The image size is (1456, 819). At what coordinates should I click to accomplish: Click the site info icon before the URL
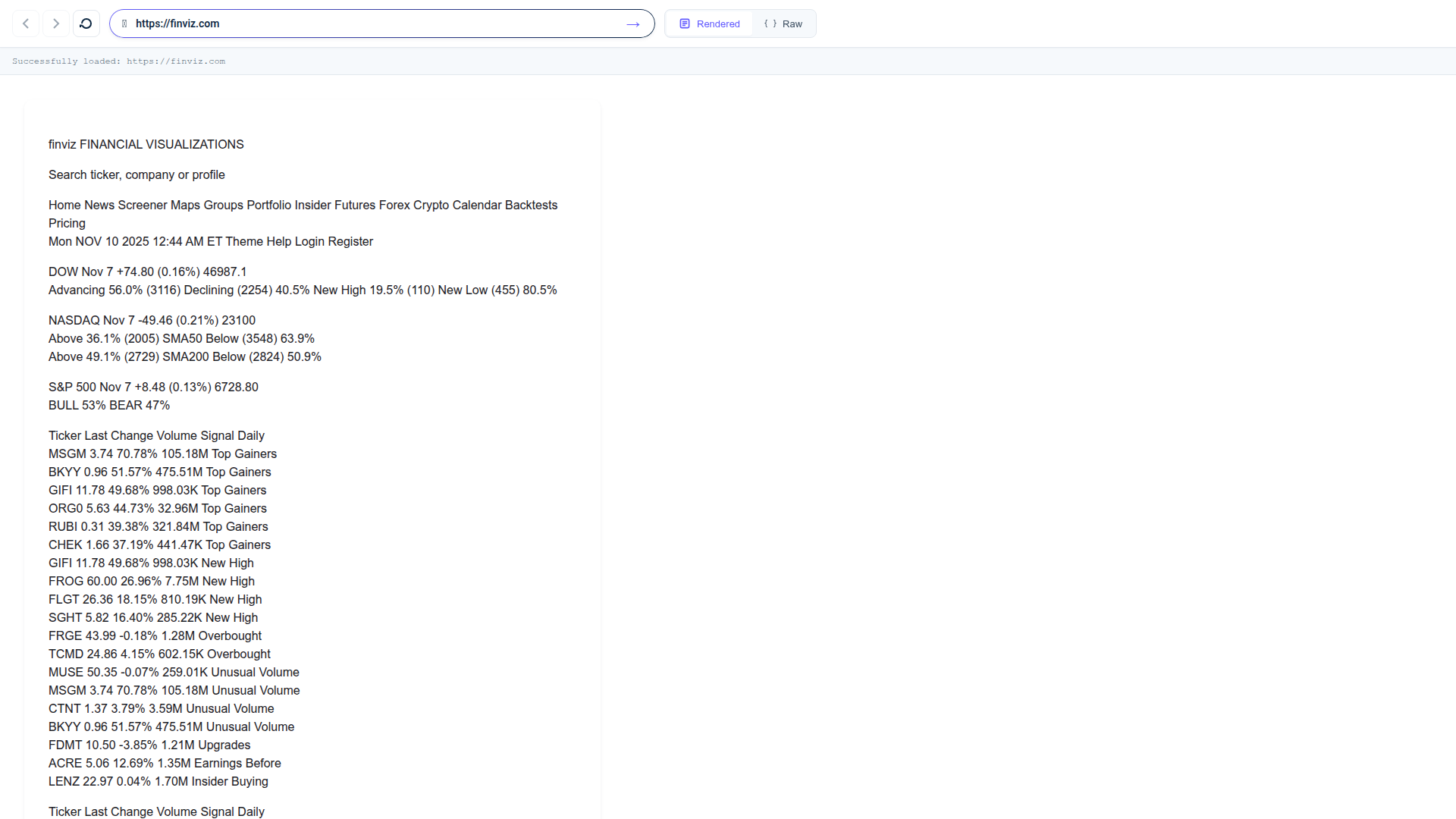click(124, 24)
